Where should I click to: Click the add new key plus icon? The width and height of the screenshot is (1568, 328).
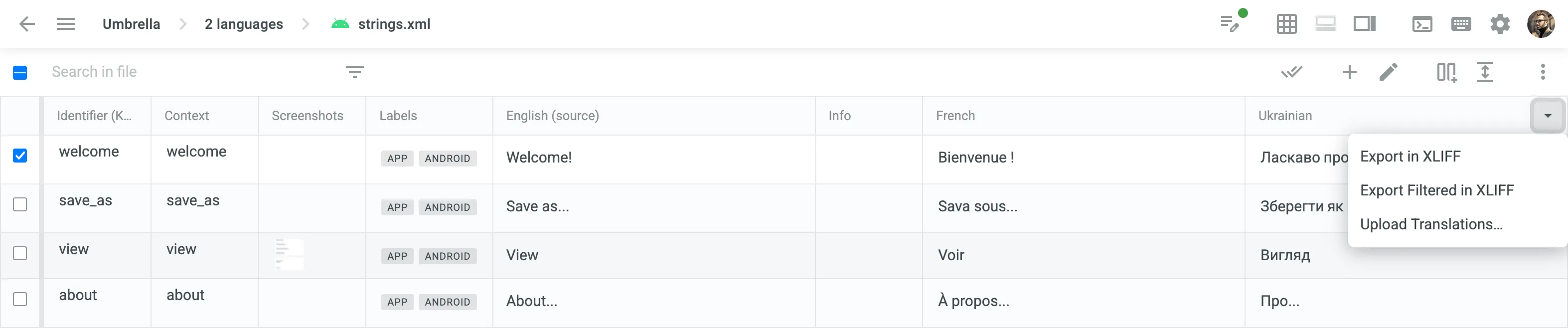1349,72
